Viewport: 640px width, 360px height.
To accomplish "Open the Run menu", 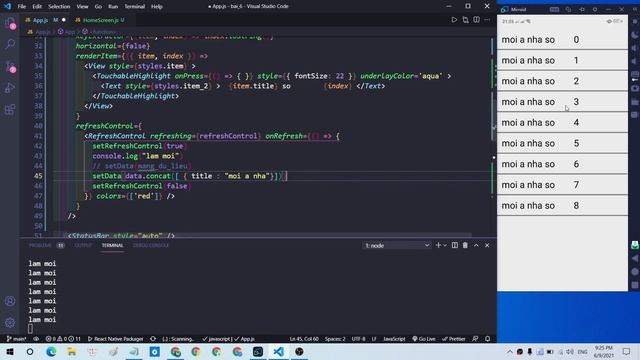I will [113, 6].
